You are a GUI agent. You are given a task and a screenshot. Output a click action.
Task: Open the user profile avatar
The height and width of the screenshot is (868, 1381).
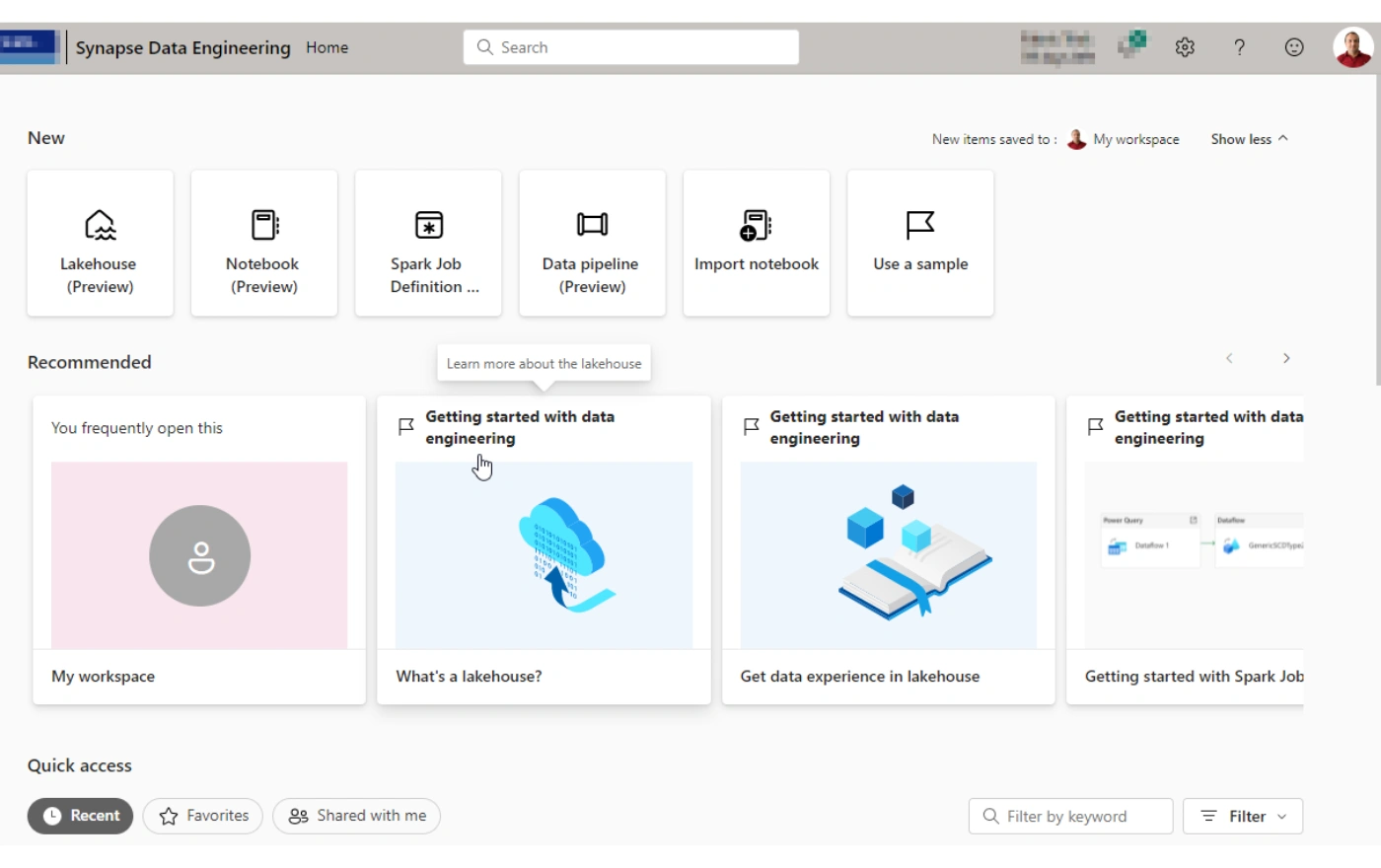pos(1352,47)
